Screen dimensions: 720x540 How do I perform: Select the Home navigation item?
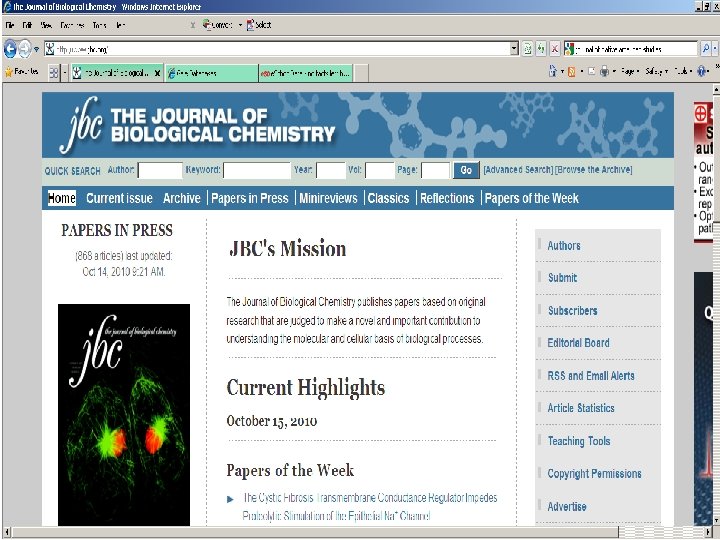pos(62,198)
